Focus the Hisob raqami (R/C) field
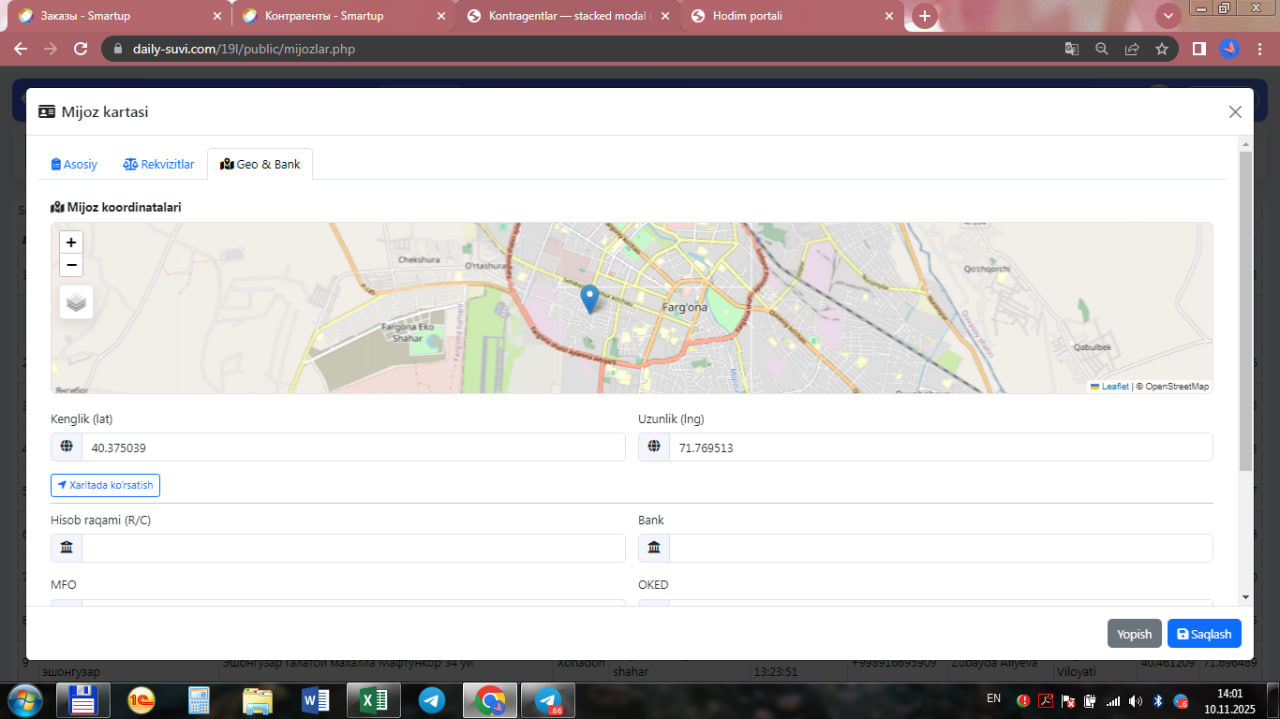Viewport: 1280px width, 719px height. (x=352, y=548)
